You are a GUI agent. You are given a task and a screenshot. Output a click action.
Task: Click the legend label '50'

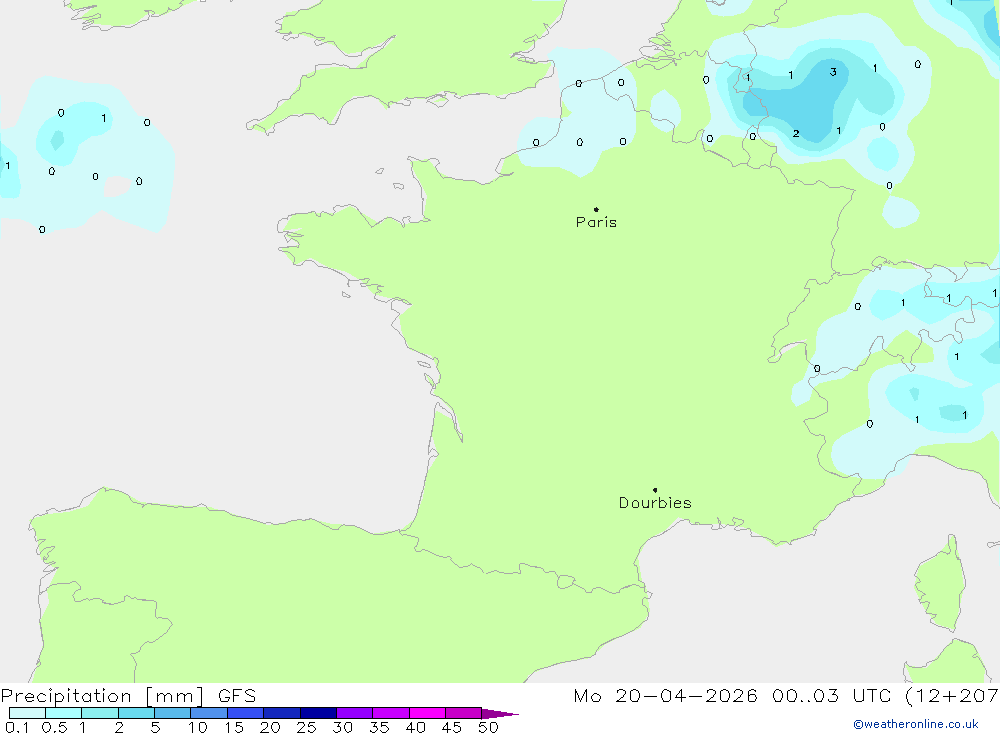[488, 727]
